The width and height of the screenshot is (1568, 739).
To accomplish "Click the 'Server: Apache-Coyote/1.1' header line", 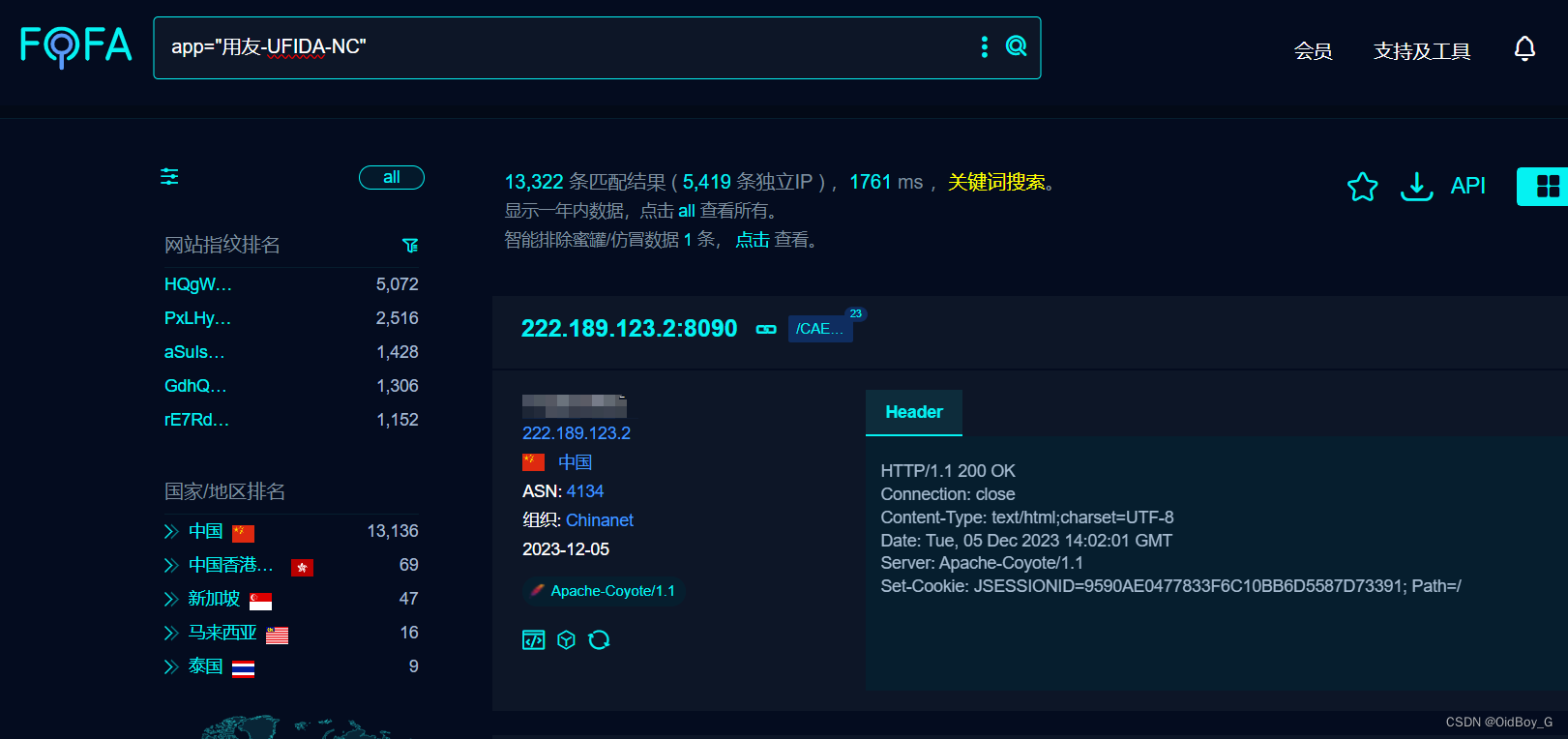I will coord(982,563).
